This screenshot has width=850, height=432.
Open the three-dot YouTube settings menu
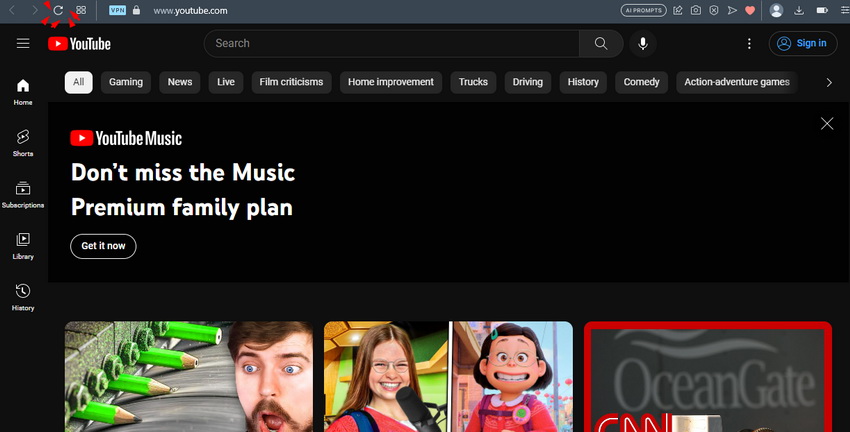749,43
